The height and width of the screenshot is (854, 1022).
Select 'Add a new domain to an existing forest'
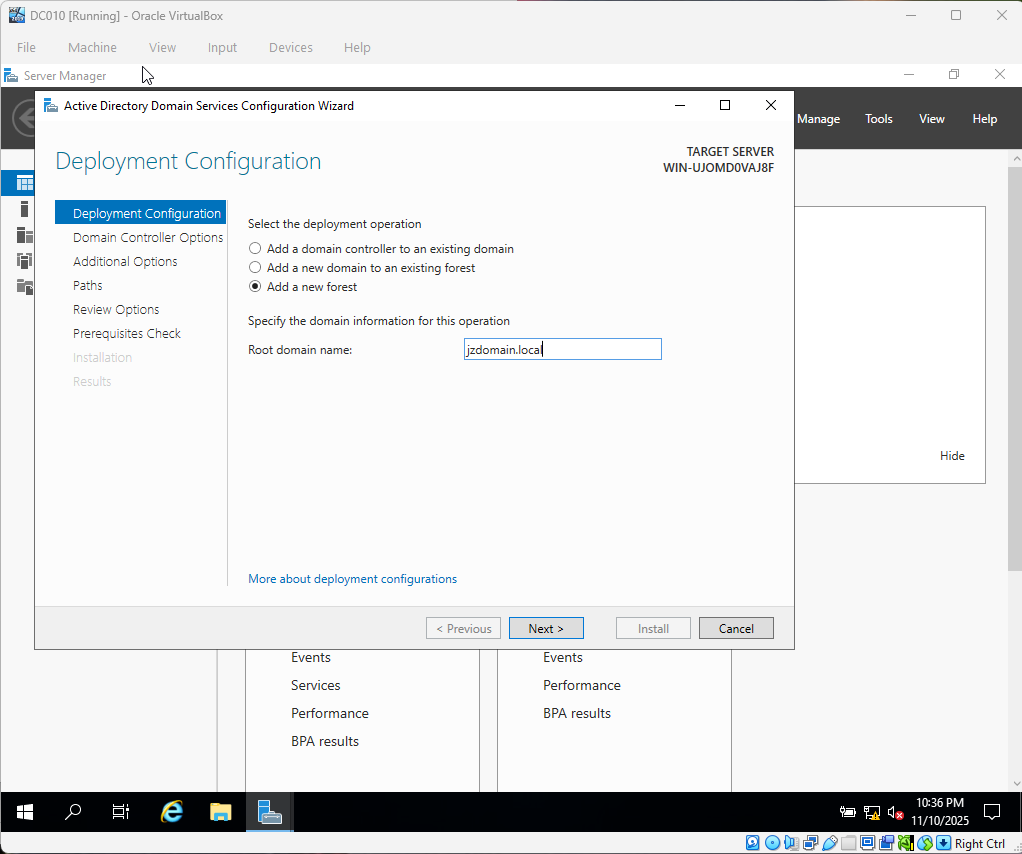click(x=255, y=267)
